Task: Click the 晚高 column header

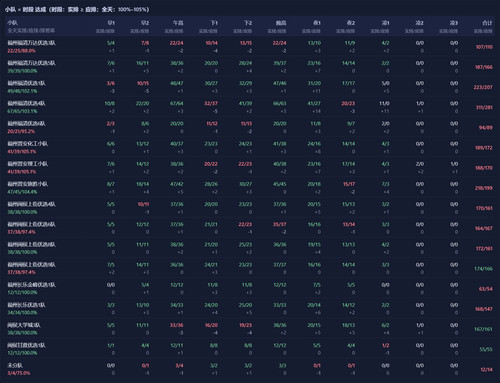Action: coord(281,23)
